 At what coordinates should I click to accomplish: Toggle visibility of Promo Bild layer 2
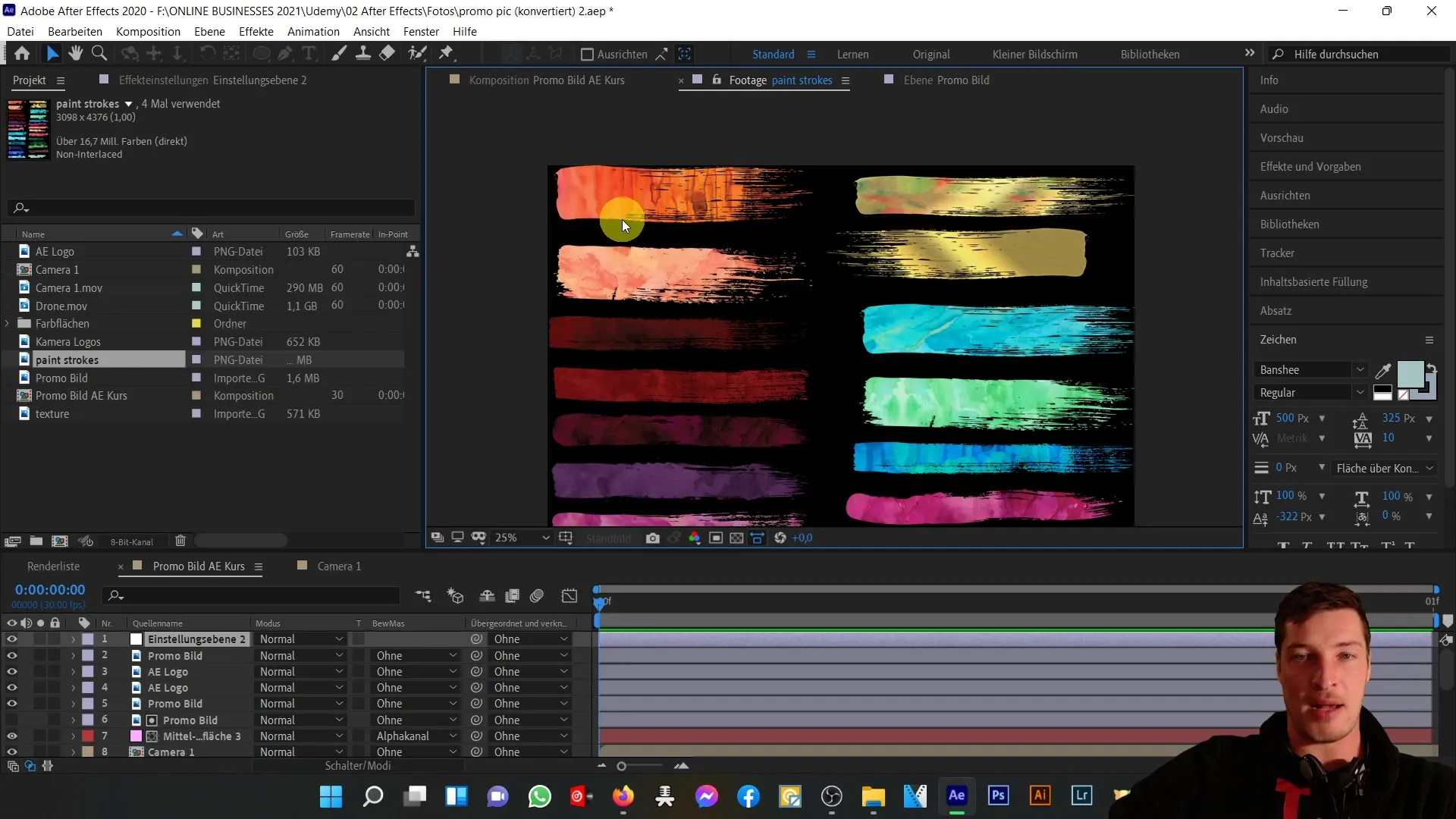click(x=11, y=655)
